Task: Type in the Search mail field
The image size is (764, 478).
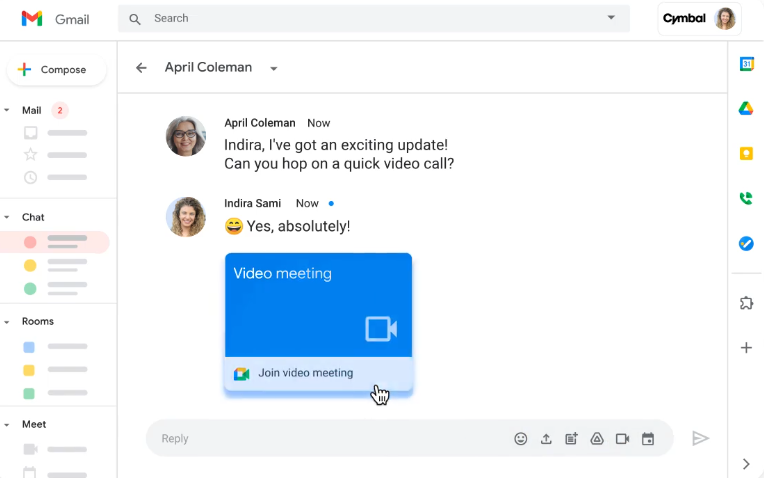Action: (x=374, y=19)
